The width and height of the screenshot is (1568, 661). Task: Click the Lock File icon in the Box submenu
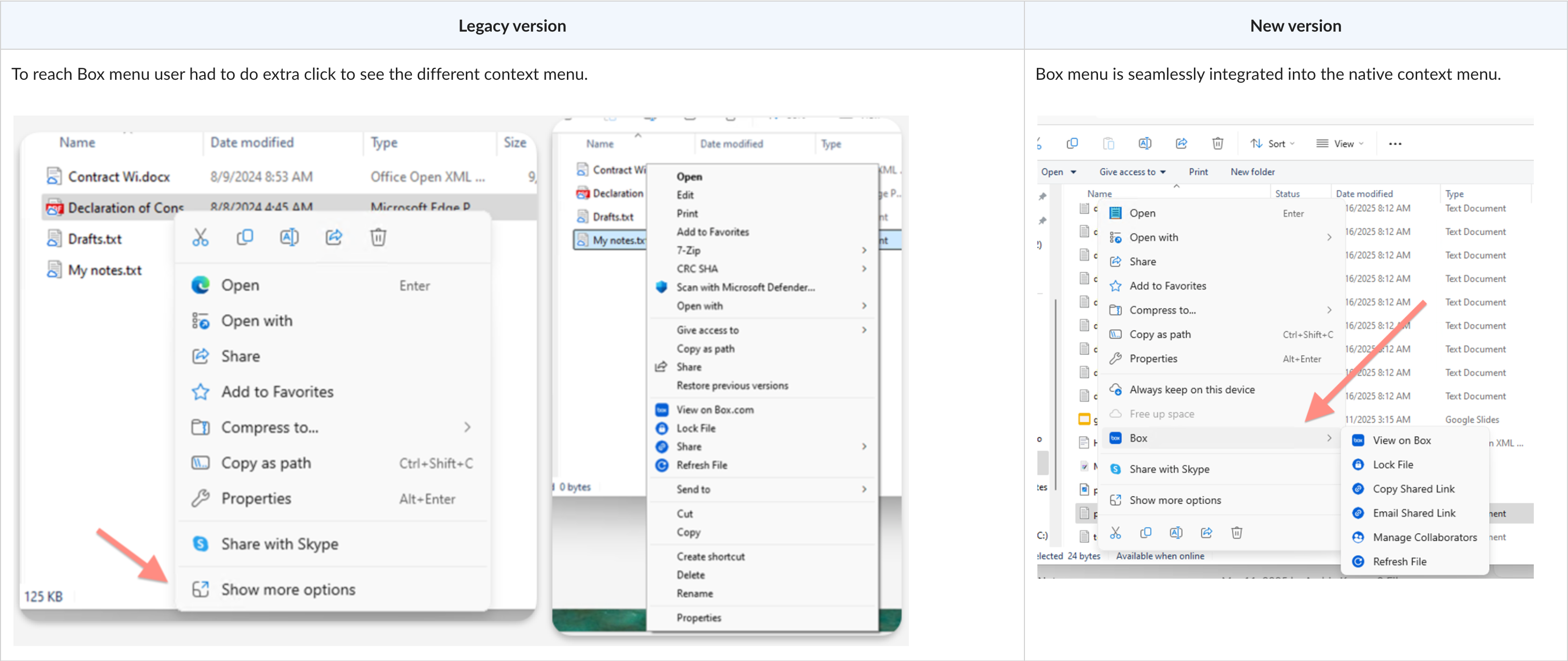click(1359, 464)
